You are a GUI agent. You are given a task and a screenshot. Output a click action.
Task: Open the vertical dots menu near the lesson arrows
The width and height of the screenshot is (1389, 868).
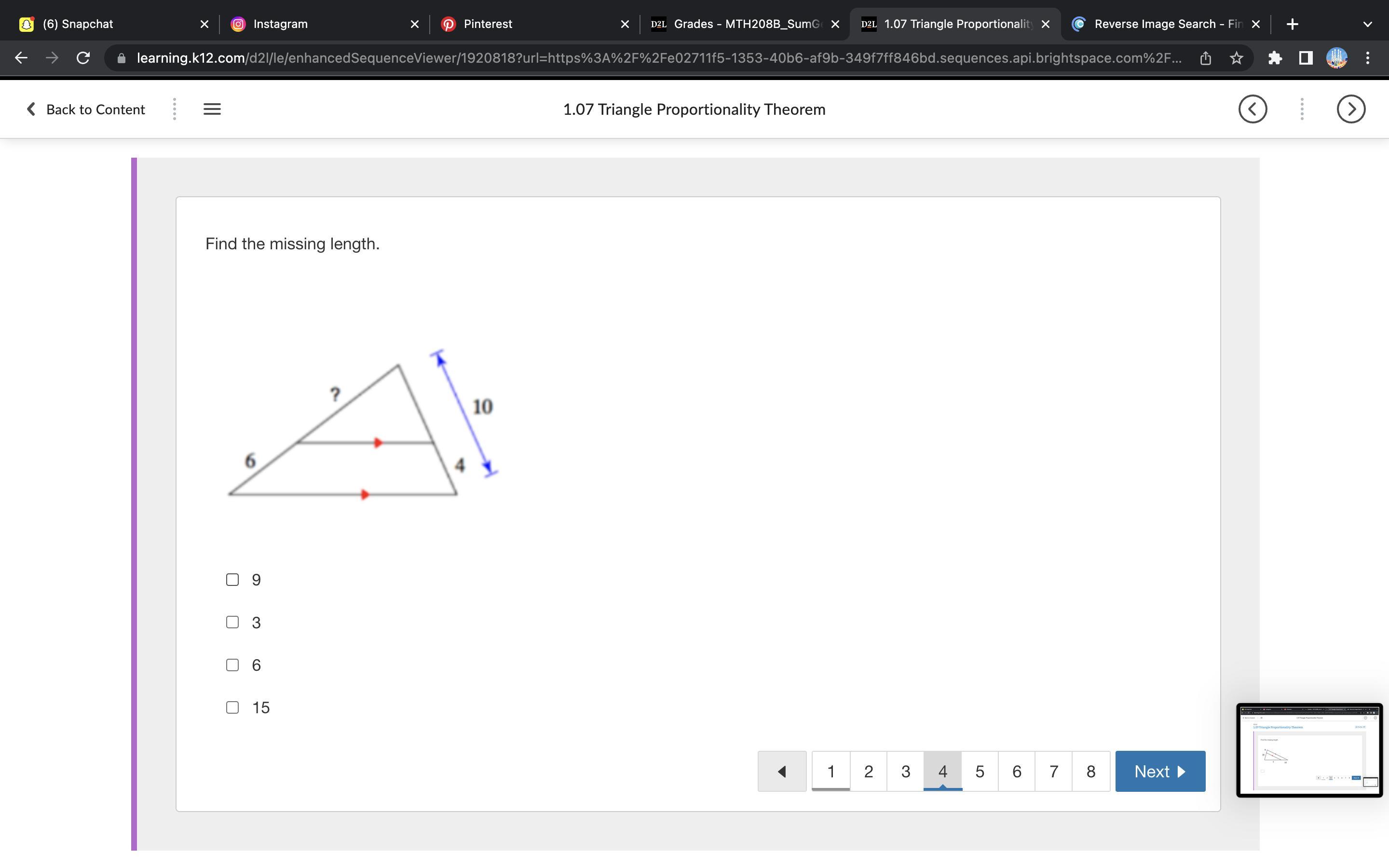1302,109
